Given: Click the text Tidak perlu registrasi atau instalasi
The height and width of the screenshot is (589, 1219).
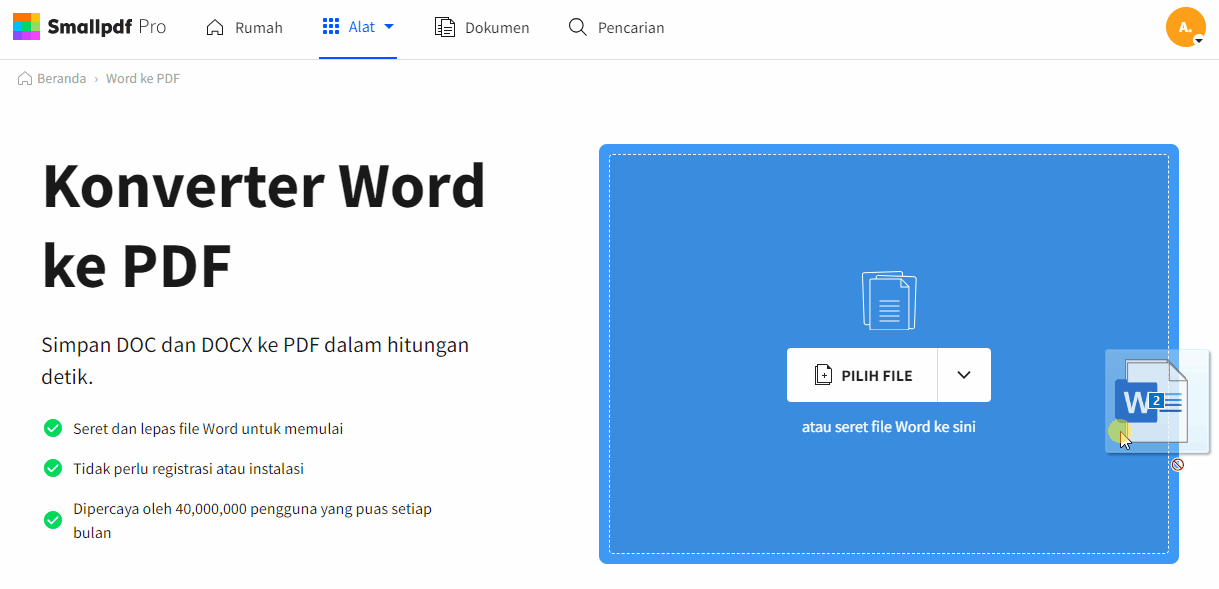Looking at the screenshot, I should coord(188,469).
